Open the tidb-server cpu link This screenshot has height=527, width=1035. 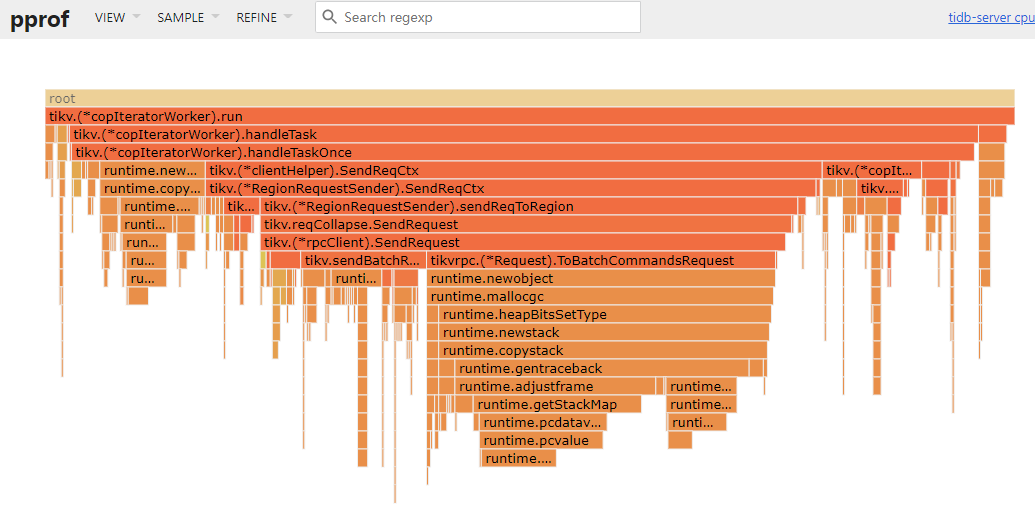pos(990,17)
